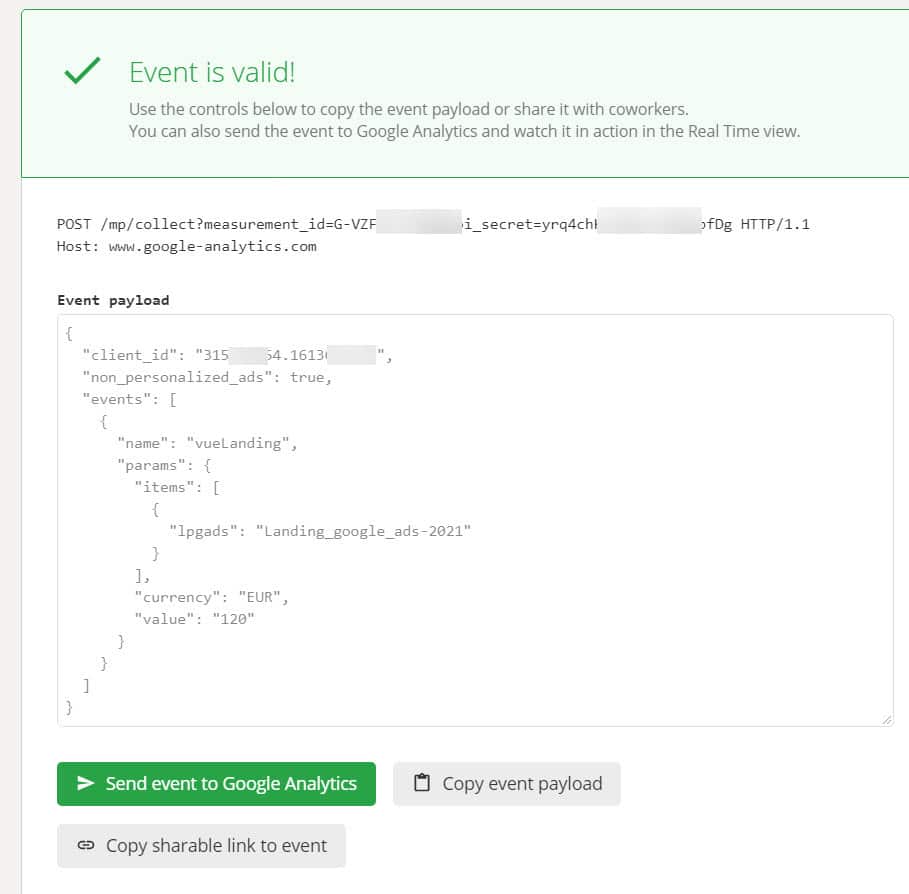Click the "Event is valid!" heading
This screenshot has width=909, height=894.
pos(212,72)
